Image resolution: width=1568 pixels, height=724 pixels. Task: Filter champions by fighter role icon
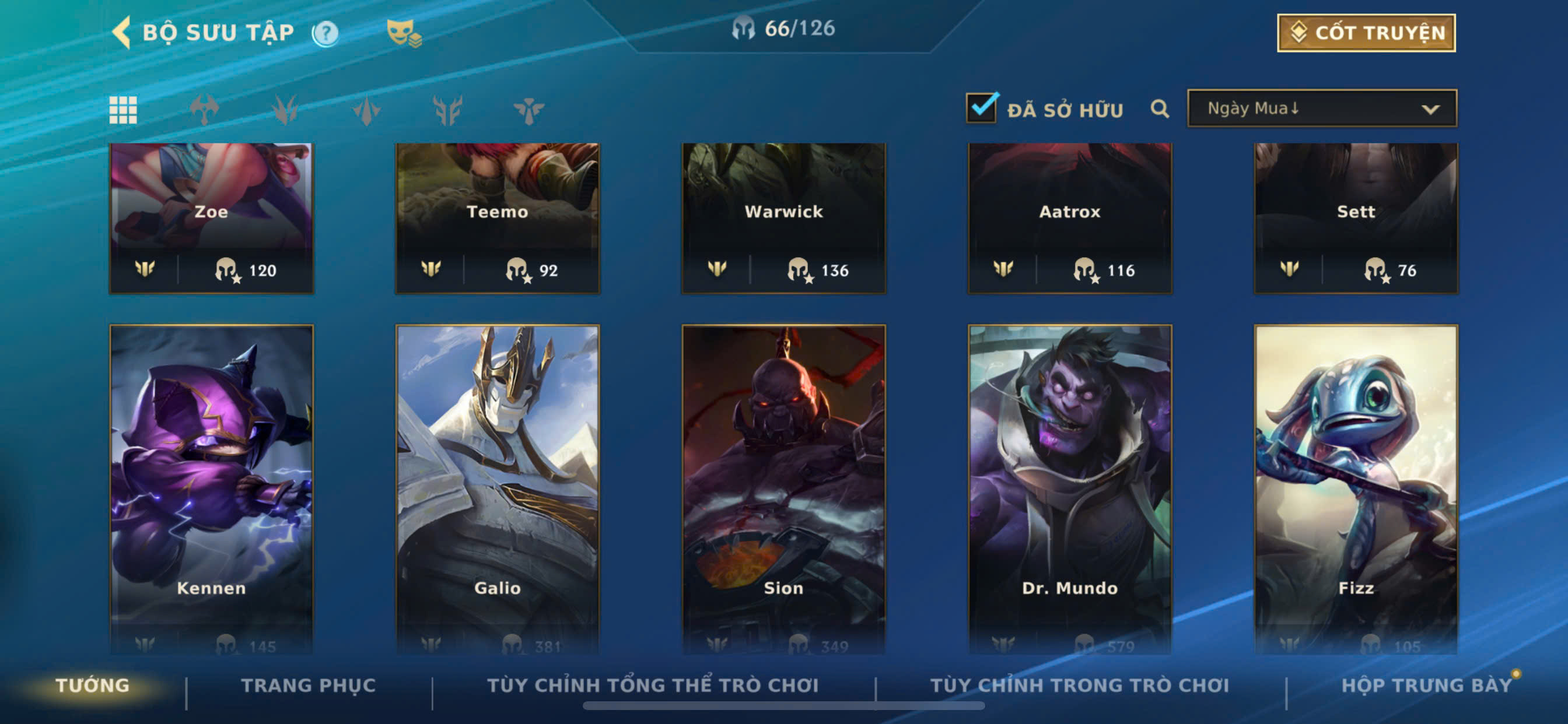tap(205, 110)
